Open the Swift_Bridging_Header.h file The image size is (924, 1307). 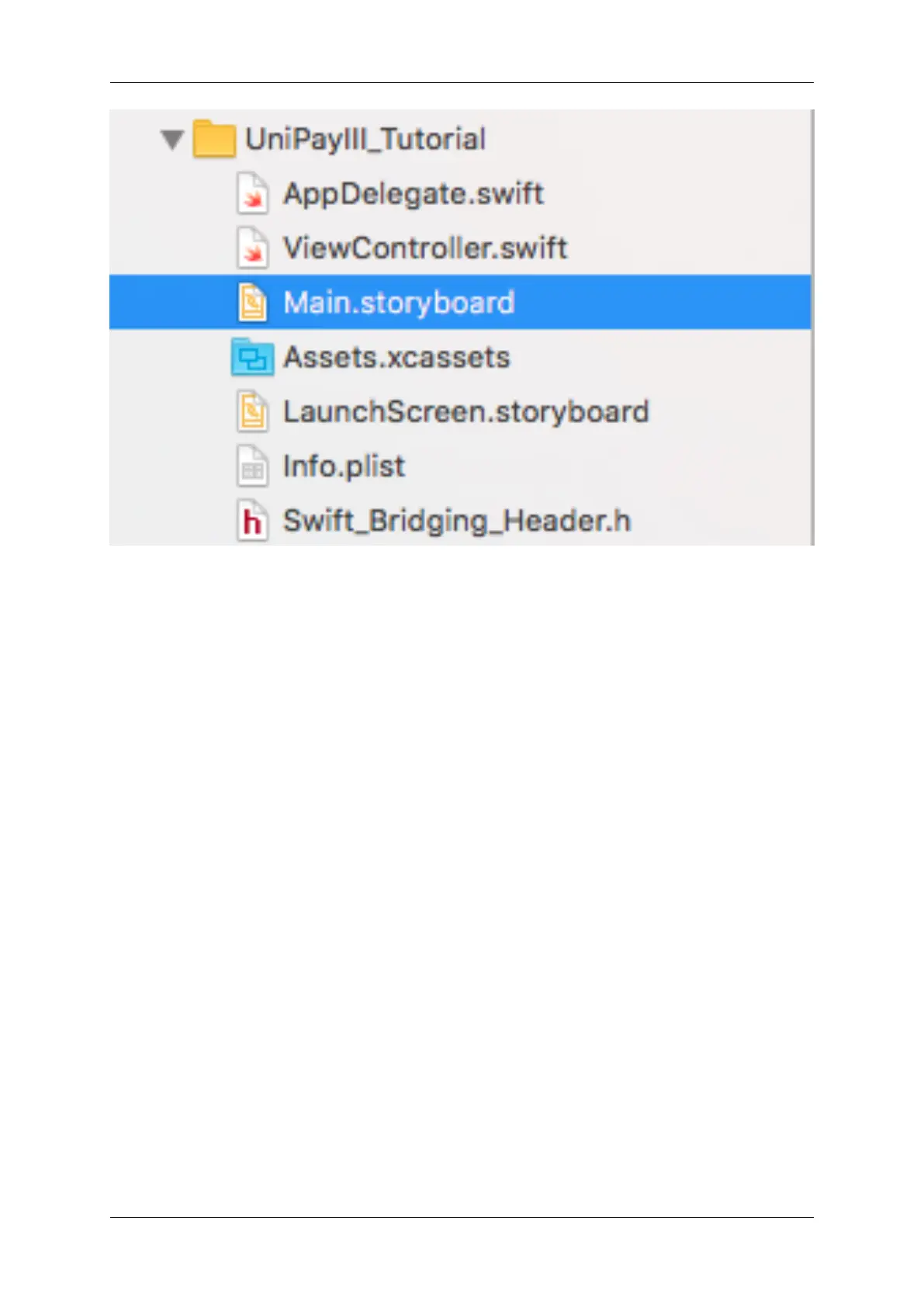pos(456,521)
